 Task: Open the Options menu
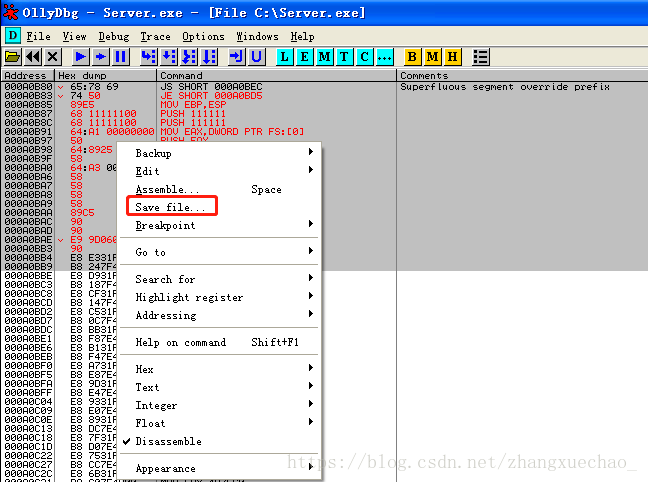click(203, 36)
